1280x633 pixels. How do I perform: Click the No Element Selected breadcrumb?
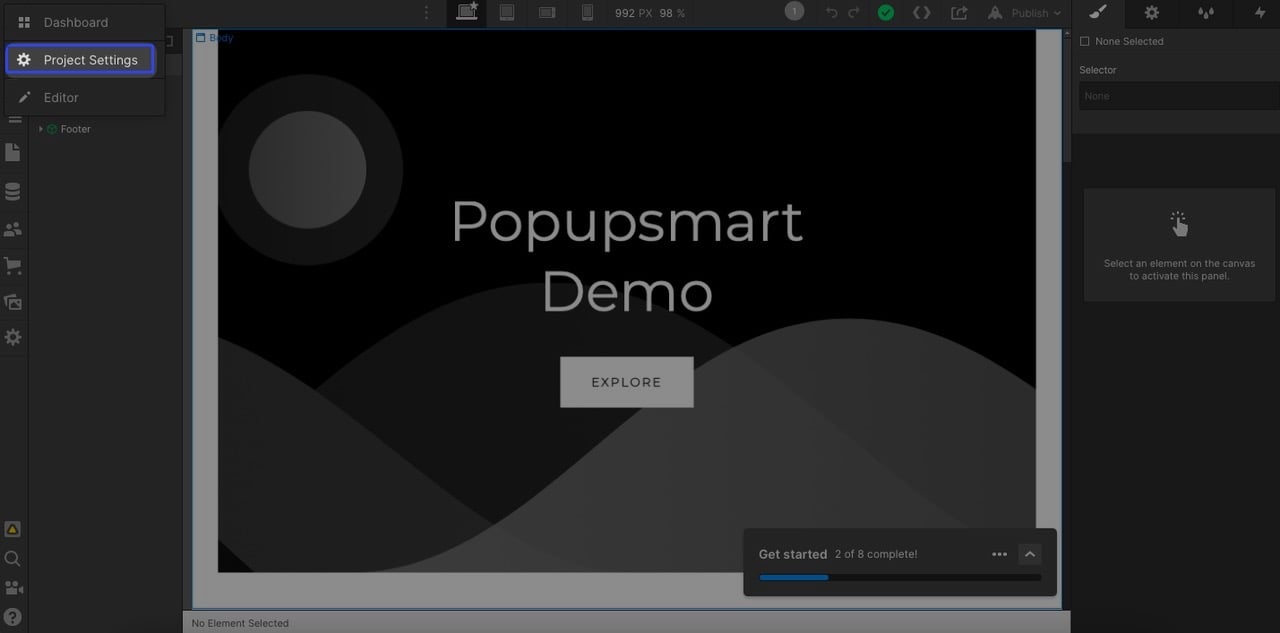(240, 623)
